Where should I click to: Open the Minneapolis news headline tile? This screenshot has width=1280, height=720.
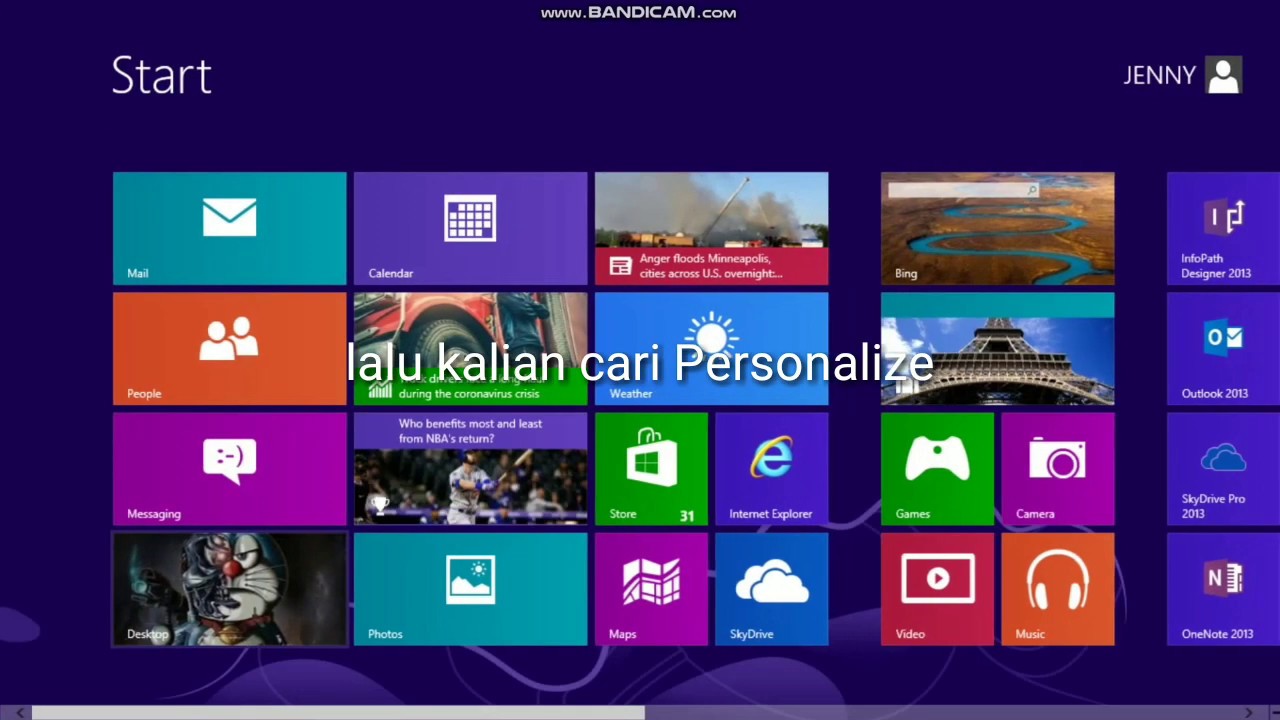[x=711, y=228]
